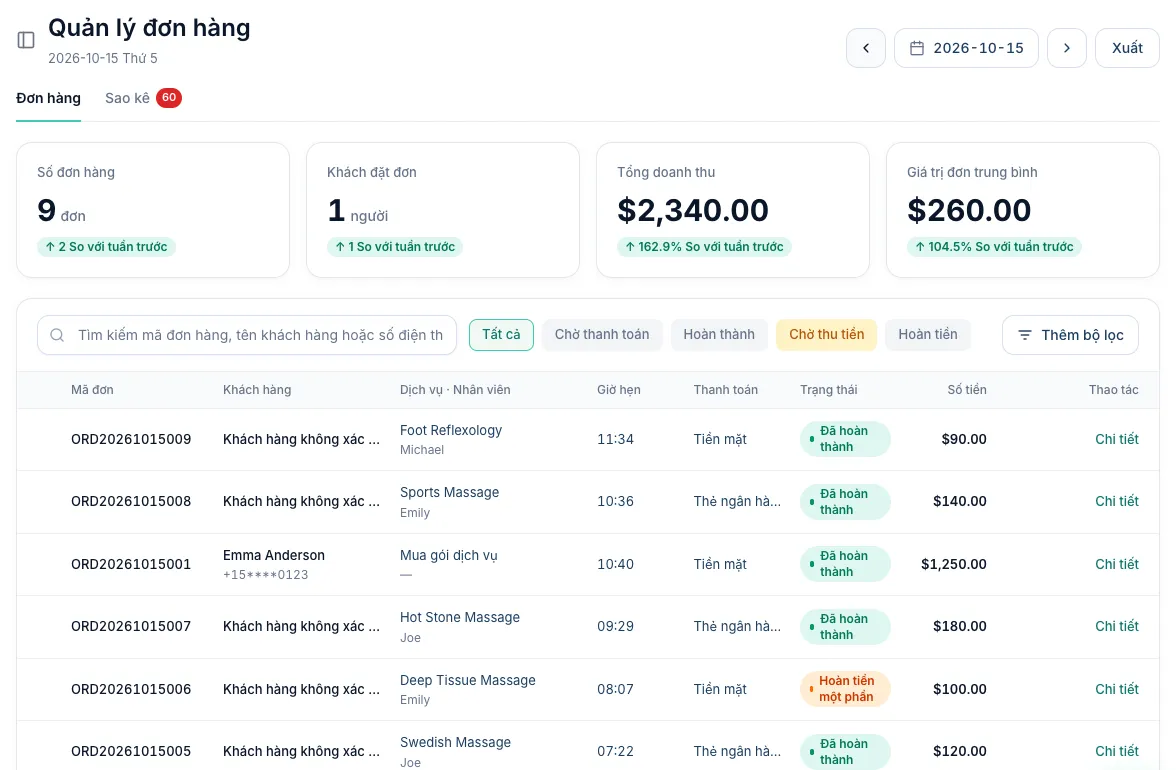The image size is (1176, 770).
Task: Open the 2026-10-15 date picker
Action: (x=966, y=48)
